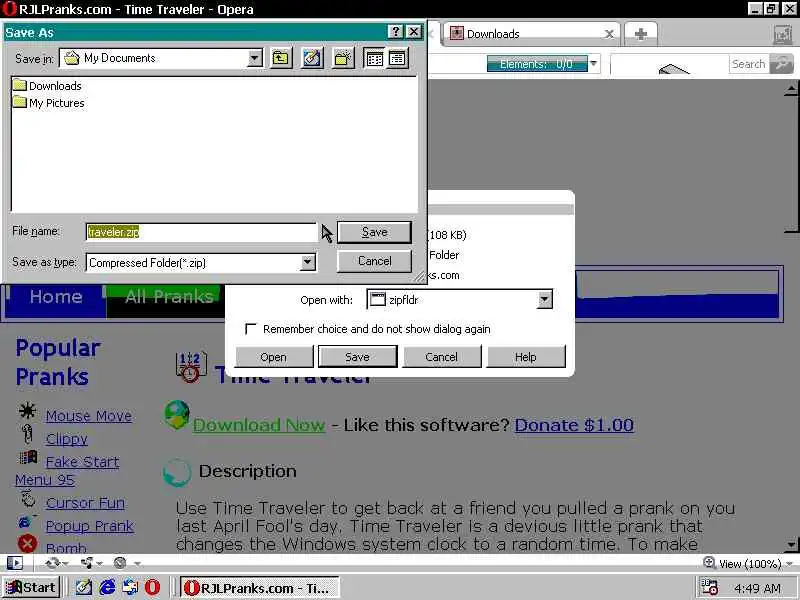Launch Internet Explorer from quick launch
800x600 pixels.
coord(107,587)
